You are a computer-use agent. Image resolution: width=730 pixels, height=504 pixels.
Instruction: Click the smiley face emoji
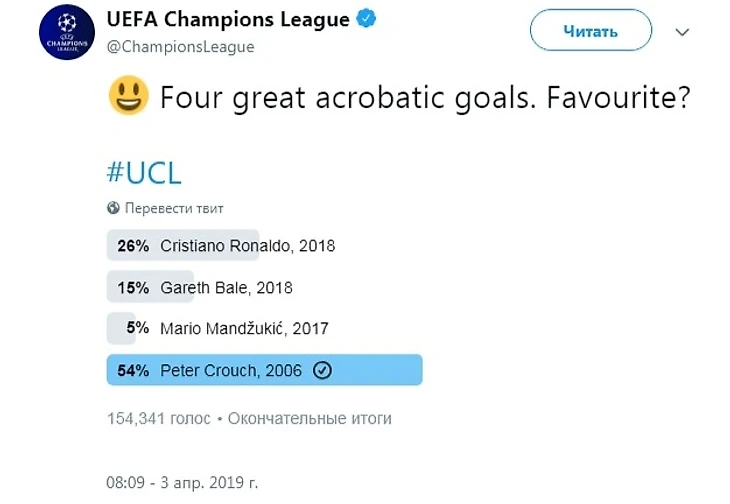(x=128, y=97)
